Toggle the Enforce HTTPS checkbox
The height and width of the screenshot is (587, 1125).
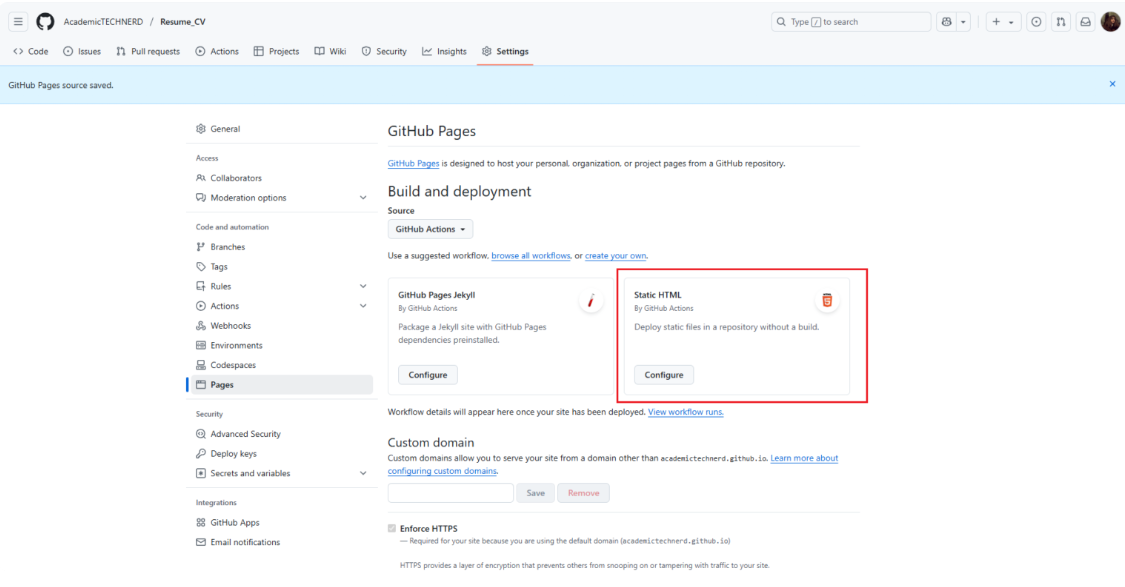(x=392, y=528)
